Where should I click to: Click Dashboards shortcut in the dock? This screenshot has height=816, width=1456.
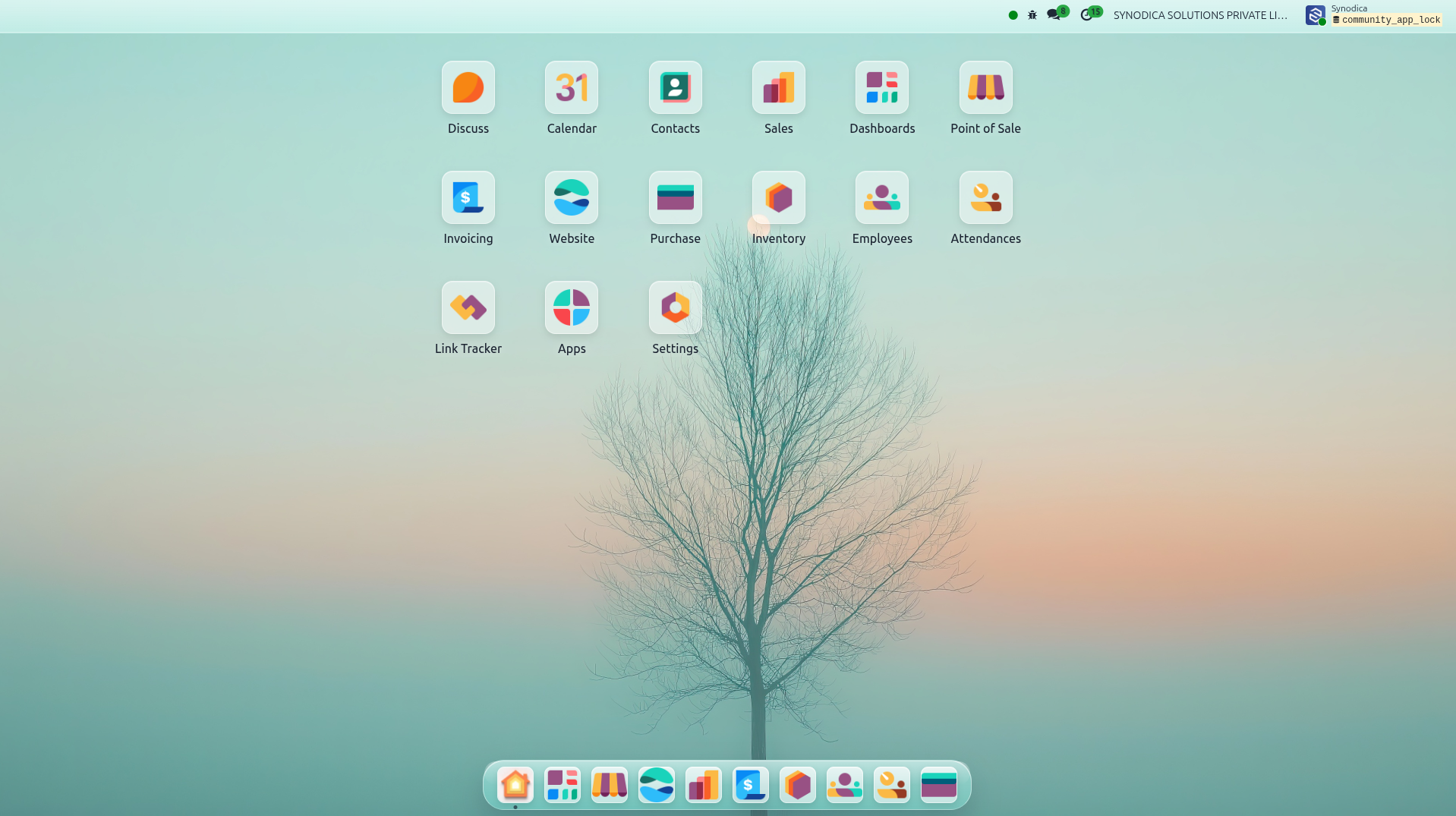(563, 785)
